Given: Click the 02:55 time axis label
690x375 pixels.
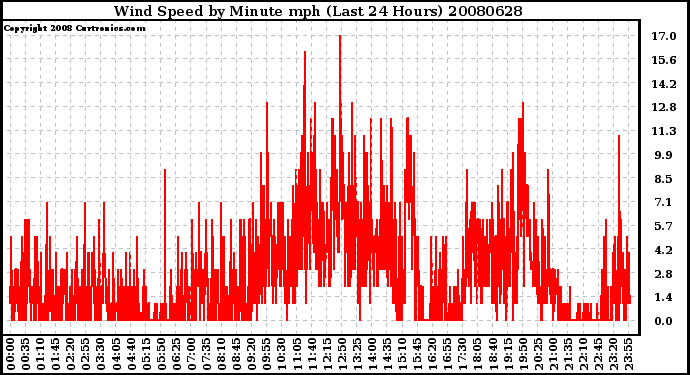Looking at the screenshot, I should click(86, 355).
